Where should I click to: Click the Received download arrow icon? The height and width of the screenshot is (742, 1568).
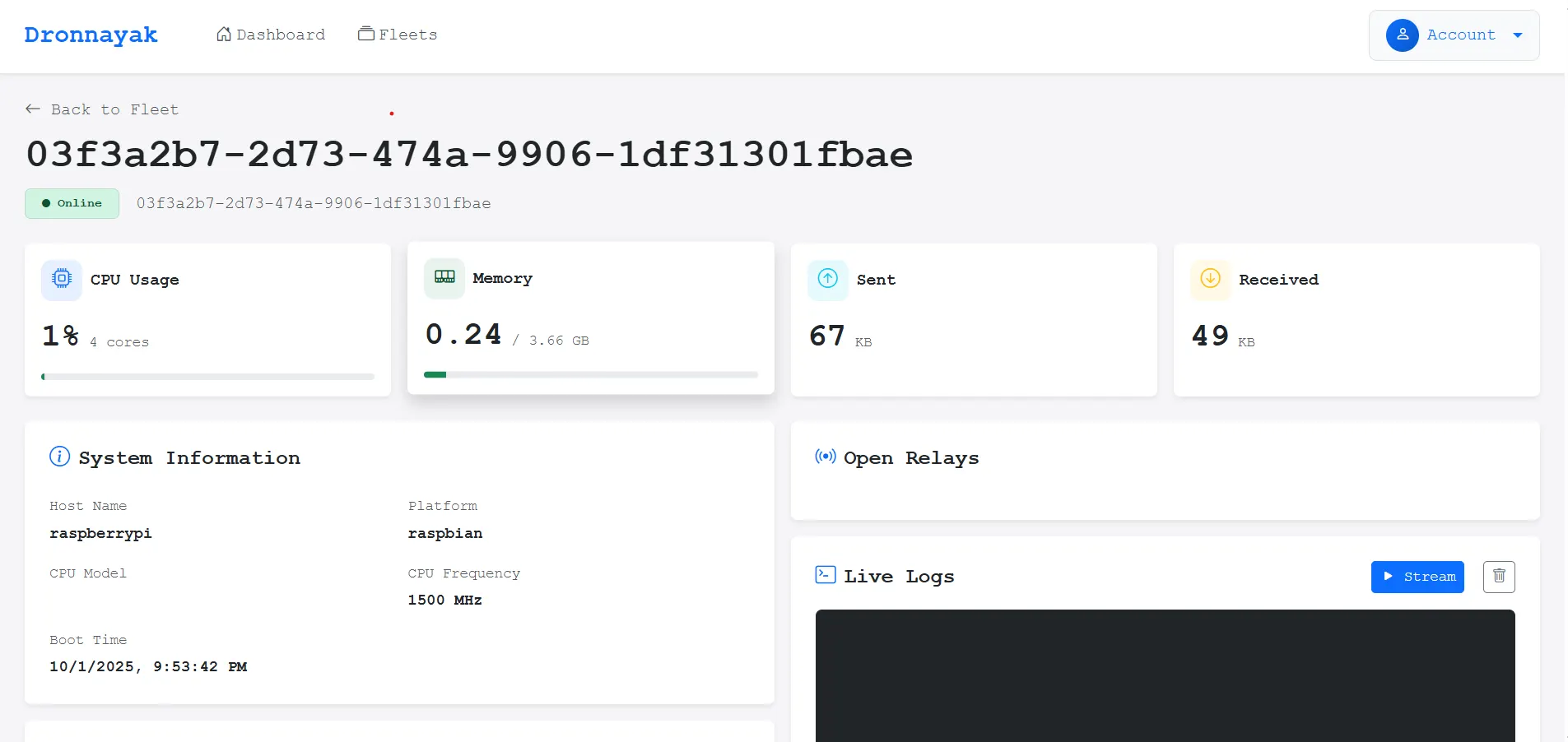[1209, 279]
